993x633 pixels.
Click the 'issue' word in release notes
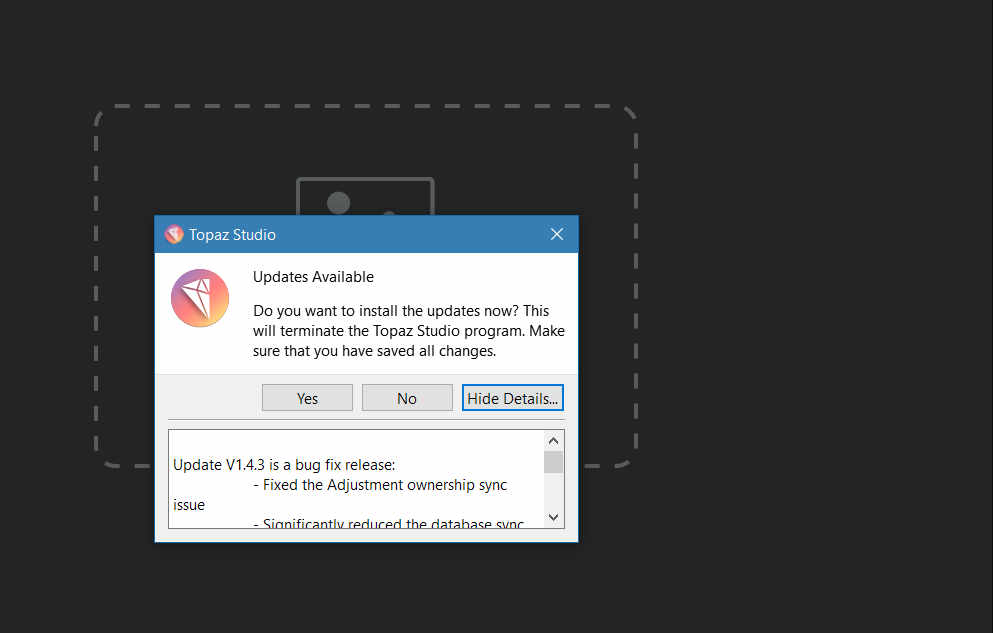pos(189,505)
